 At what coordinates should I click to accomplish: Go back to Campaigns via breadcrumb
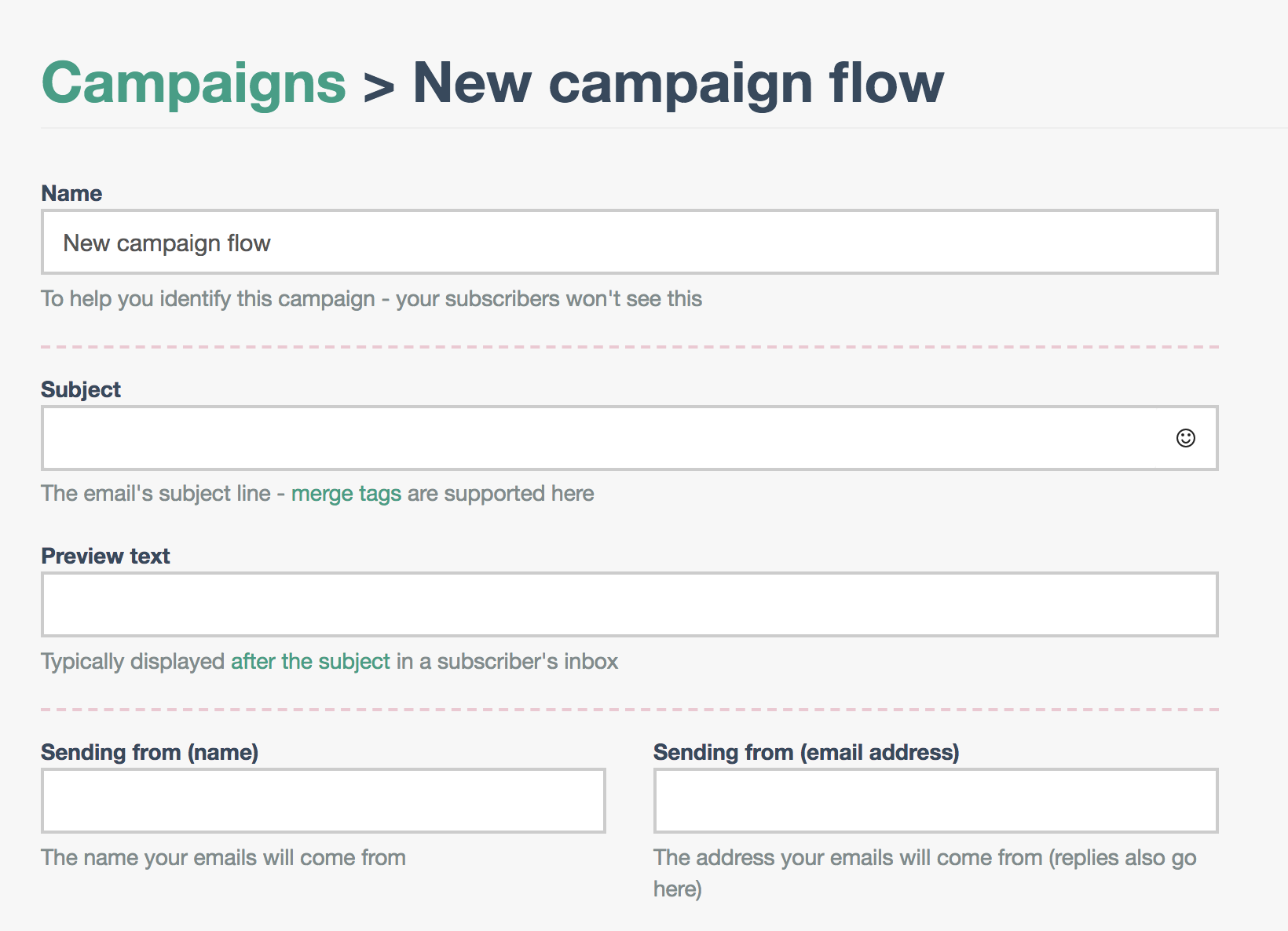[193, 83]
